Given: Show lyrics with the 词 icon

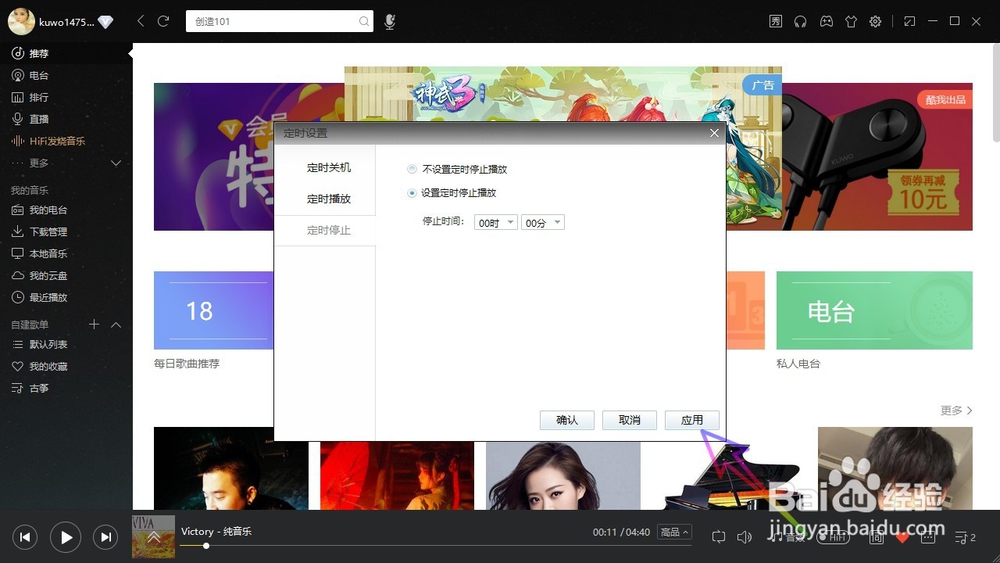Looking at the screenshot, I should click(877, 537).
